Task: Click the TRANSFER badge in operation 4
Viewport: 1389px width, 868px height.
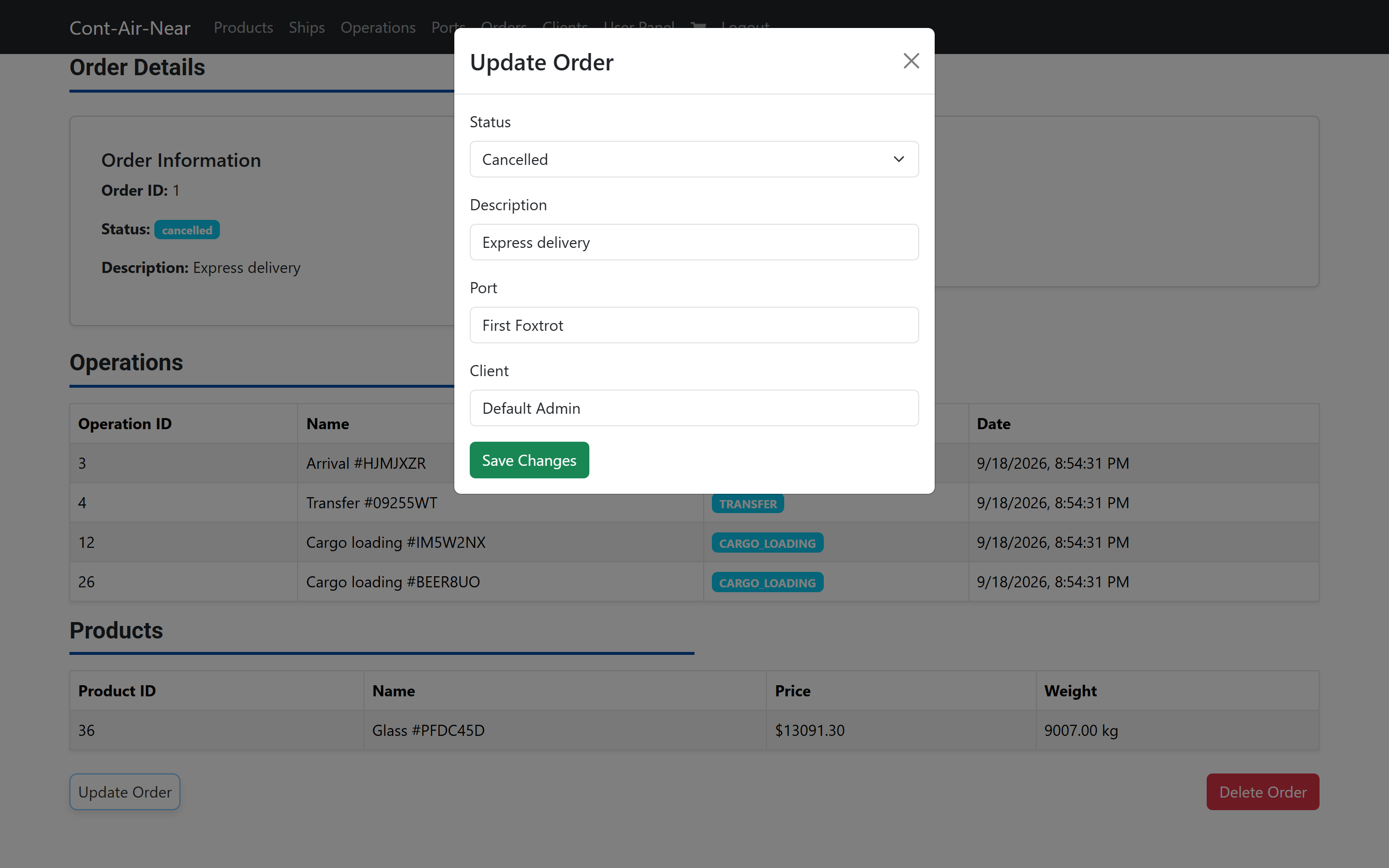Action: [x=748, y=503]
